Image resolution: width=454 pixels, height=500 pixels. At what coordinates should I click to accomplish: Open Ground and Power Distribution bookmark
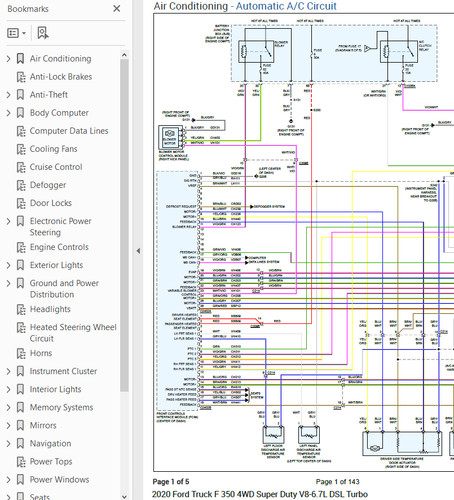pyautogui.click(x=64, y=289)
